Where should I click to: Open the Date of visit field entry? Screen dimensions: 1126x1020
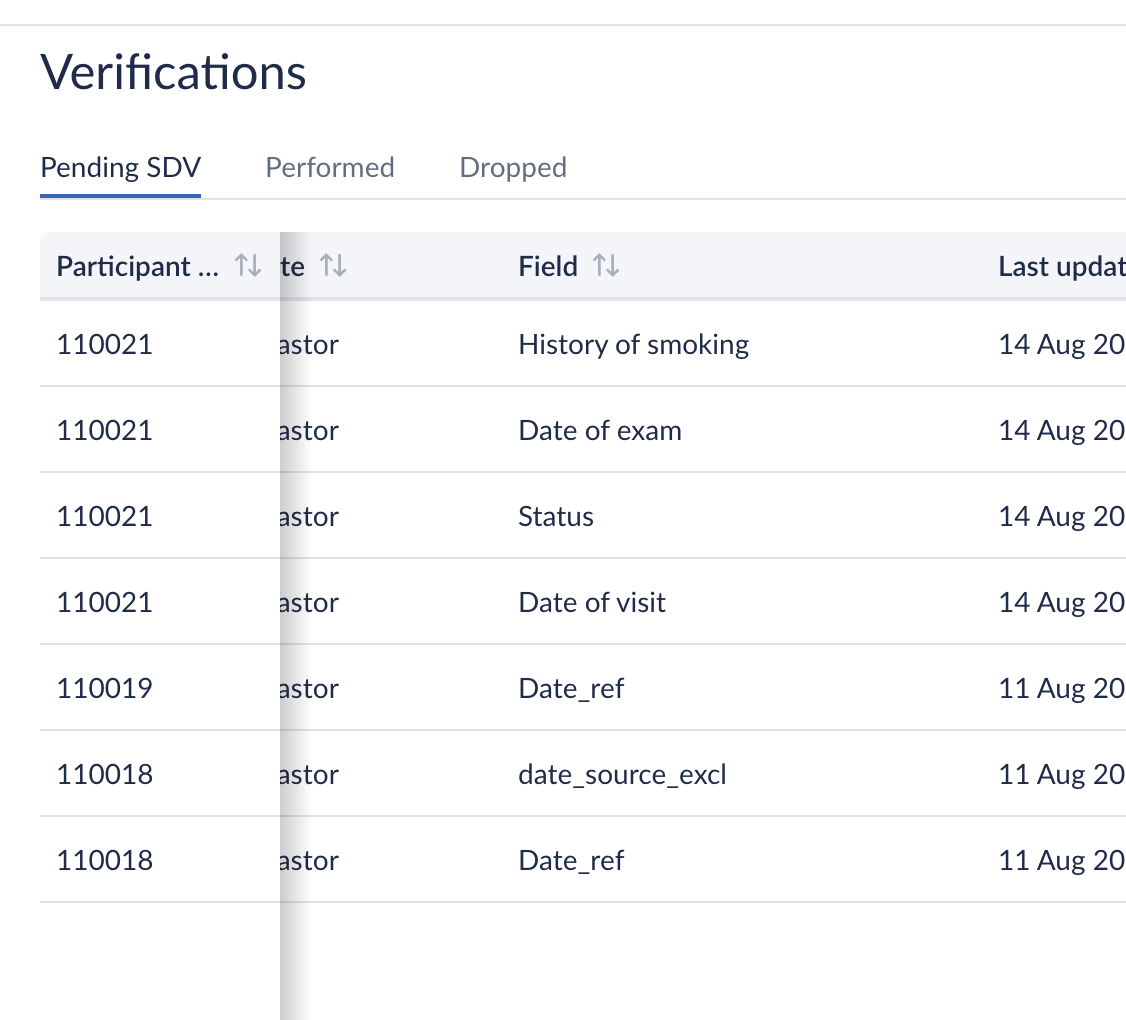pos(592,603)
